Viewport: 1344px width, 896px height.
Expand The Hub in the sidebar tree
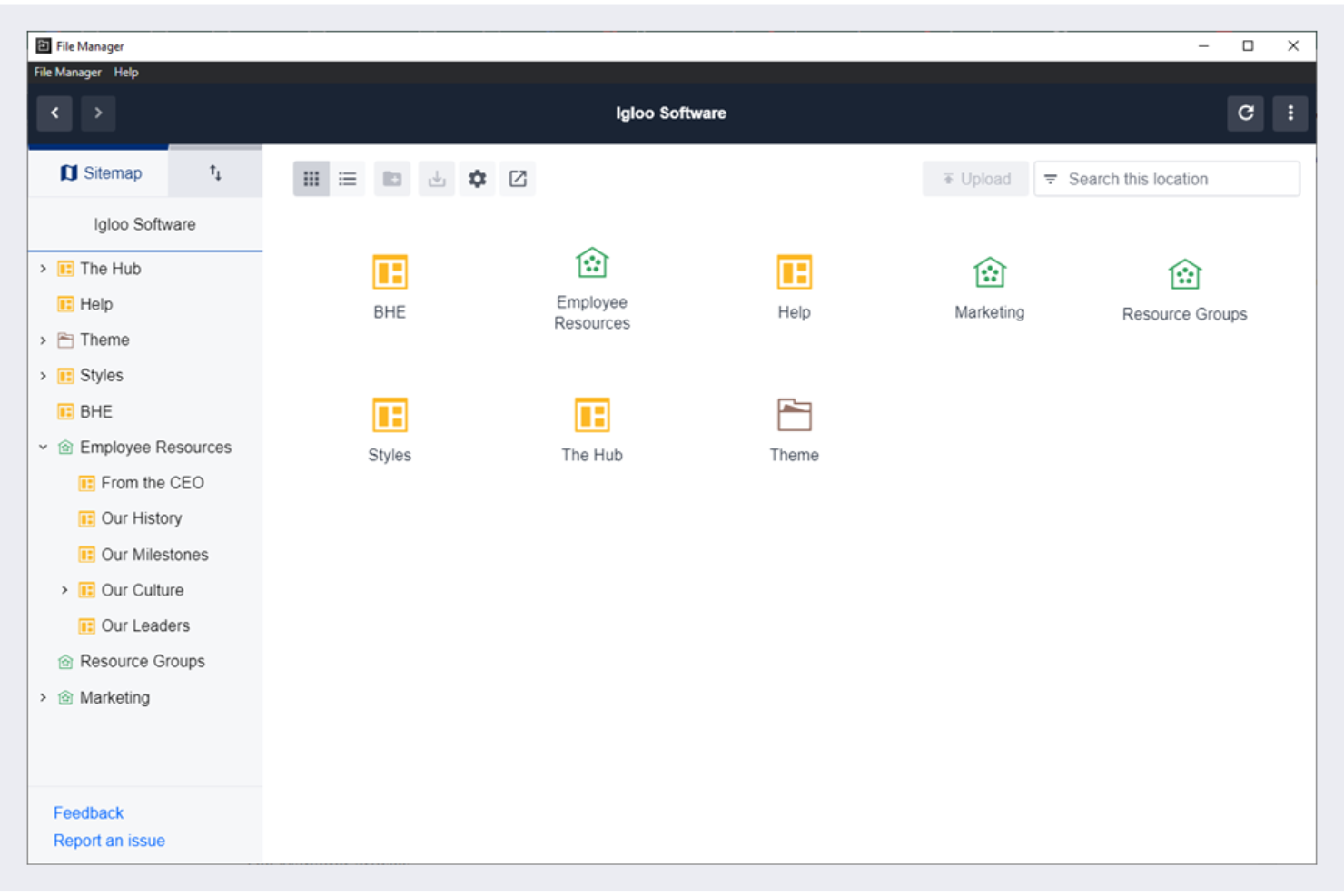pos(43,269)
